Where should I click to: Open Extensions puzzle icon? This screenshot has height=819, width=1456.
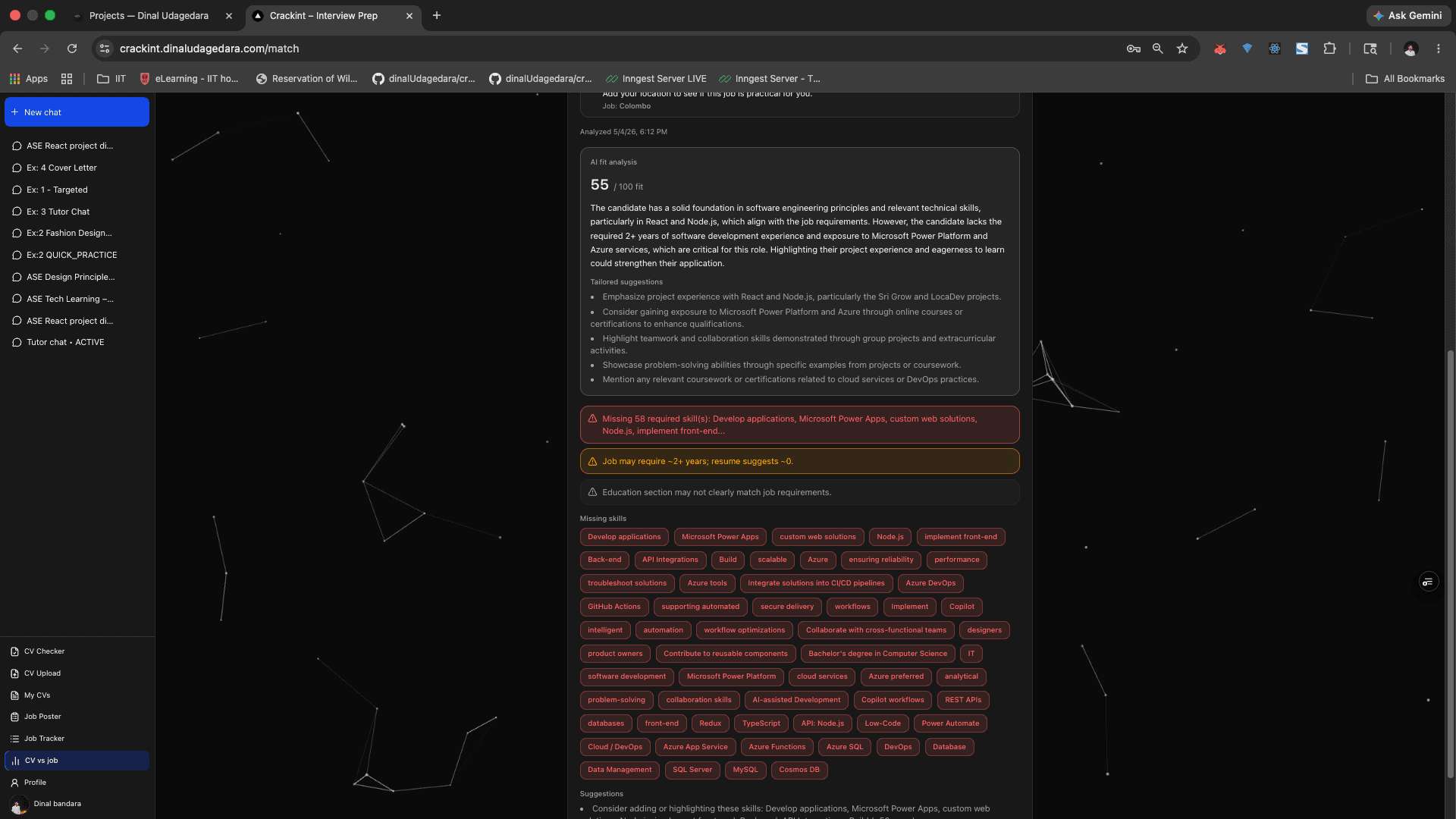coord(1329,49)
